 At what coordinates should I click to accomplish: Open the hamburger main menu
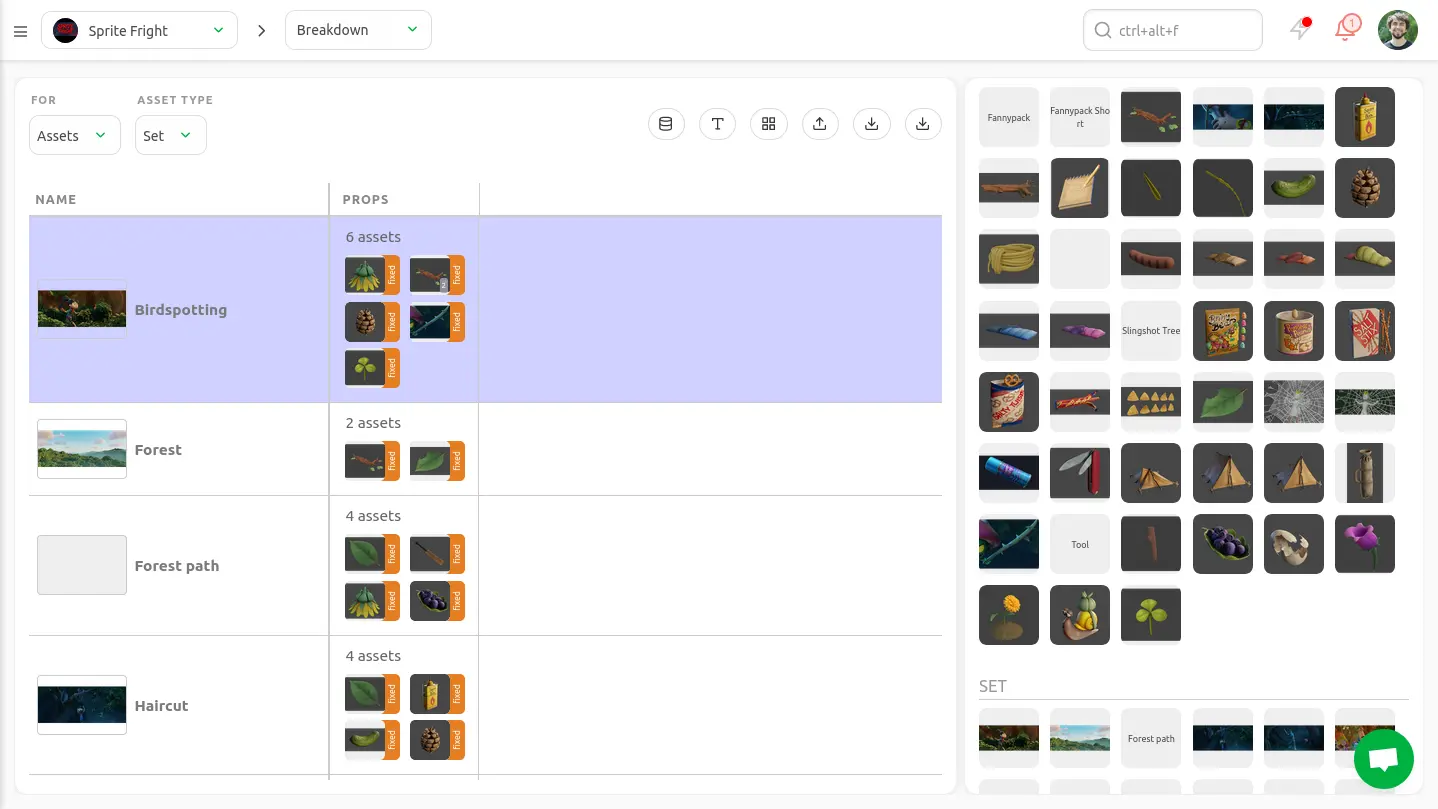tap(20, 31)
